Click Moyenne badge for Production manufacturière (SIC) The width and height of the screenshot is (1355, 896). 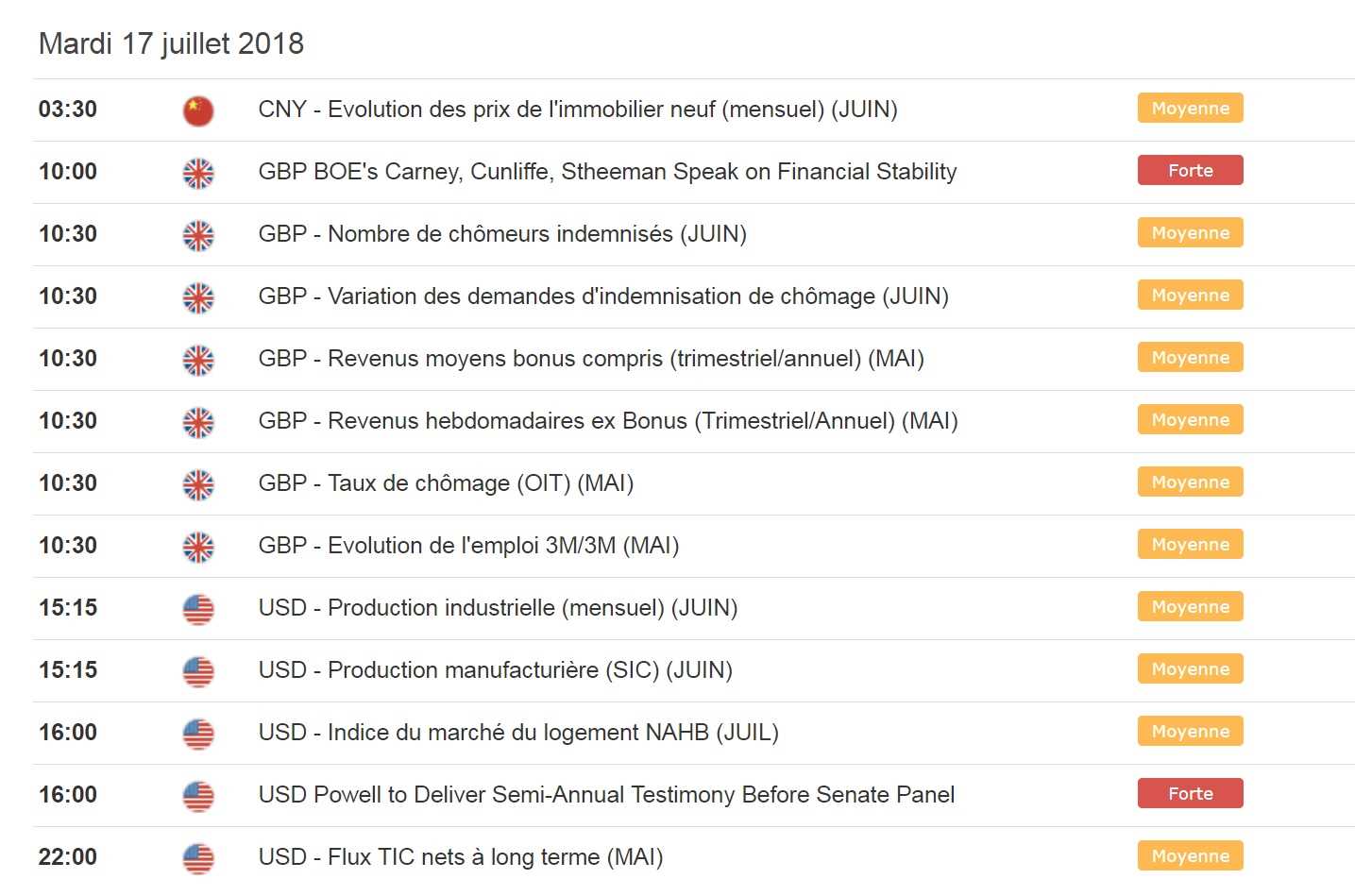pyautogui.click(x=1190, y=669)
